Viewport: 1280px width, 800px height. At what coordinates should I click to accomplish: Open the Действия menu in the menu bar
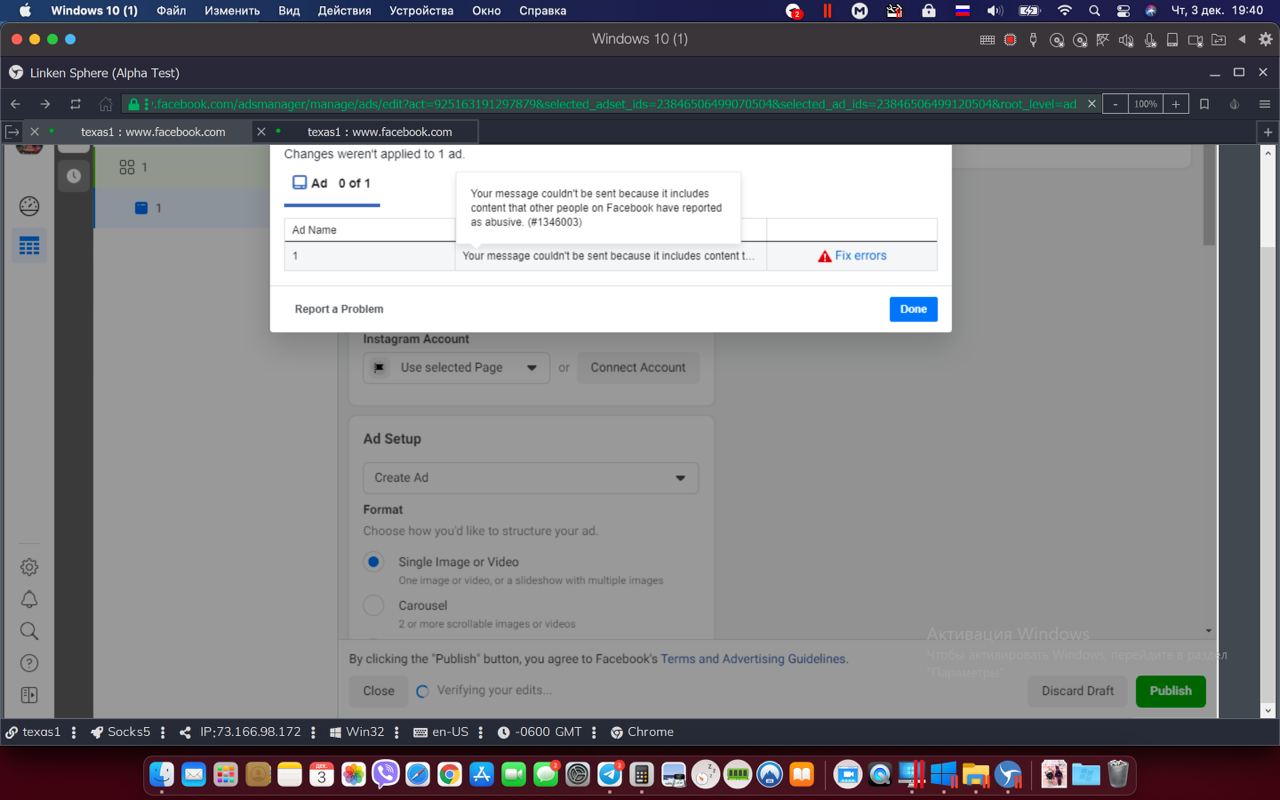[344, 11]
